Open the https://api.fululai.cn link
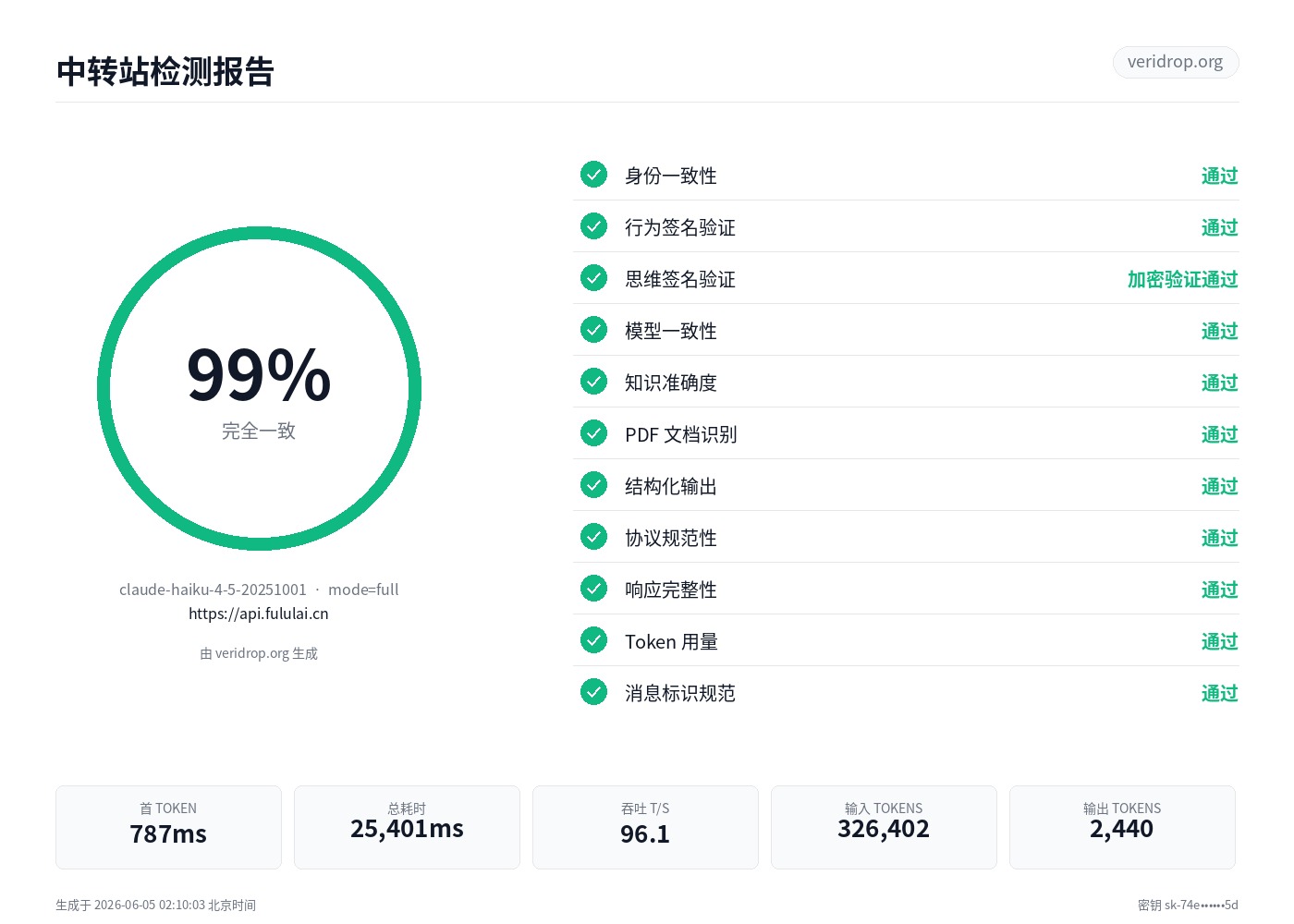The image size is (1294, 924). [x=259, y=614]
